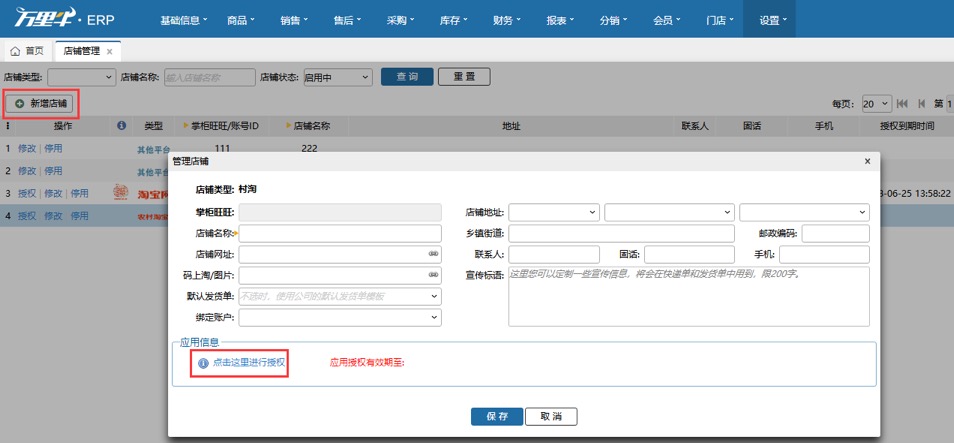Focus the 手机 input field
The width and height of the screenshot is (954, 443).
824,254
